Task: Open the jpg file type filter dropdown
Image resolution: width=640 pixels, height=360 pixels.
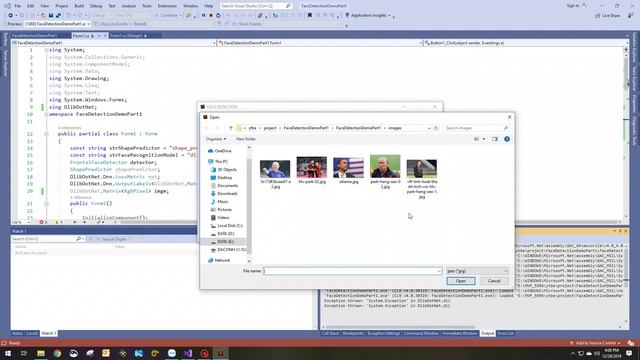Action: (477, 271)
